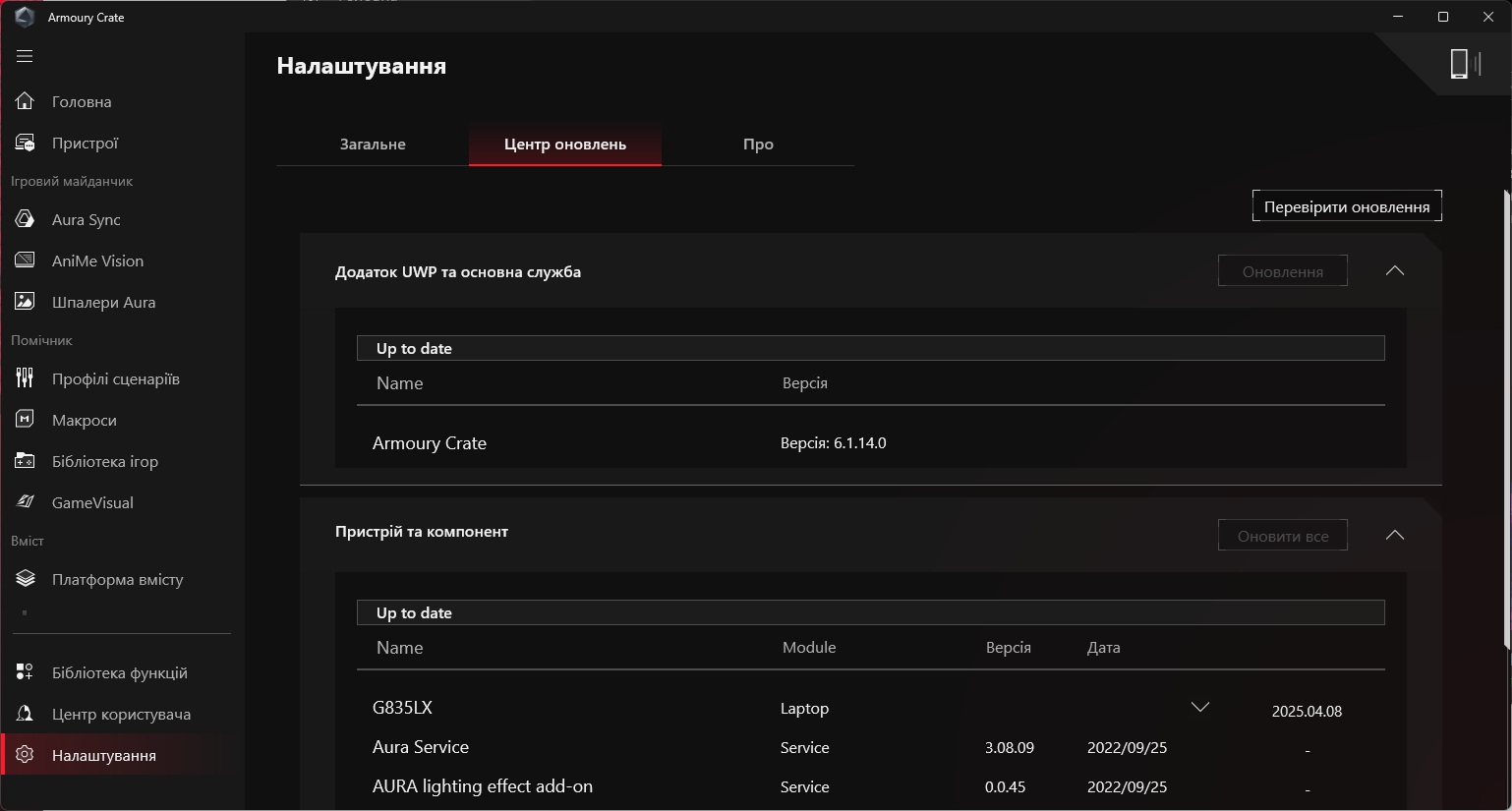
Task: Select AniMe Vision sidebar icon
Action: [25, 261]
